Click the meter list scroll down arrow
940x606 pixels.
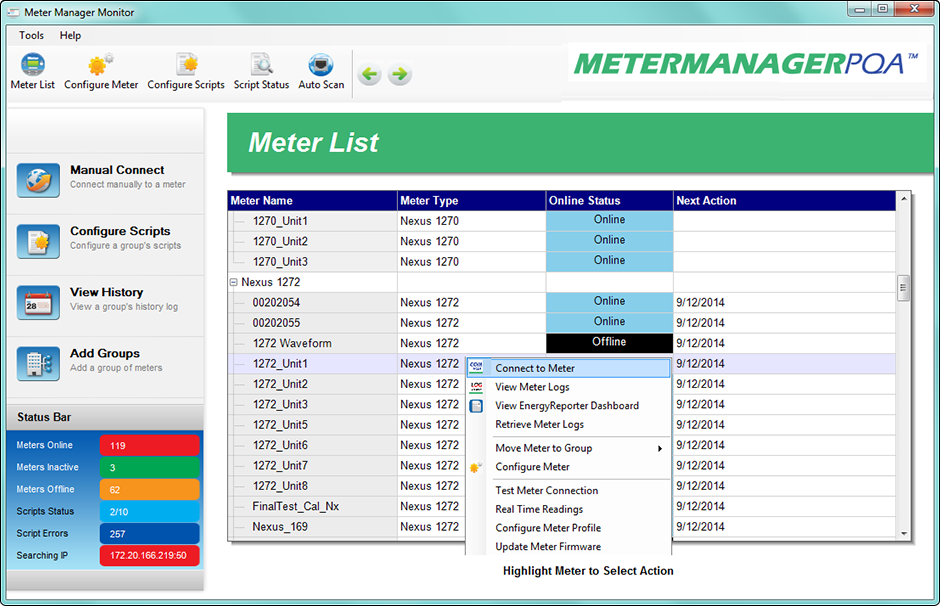(x=903, y=533)
